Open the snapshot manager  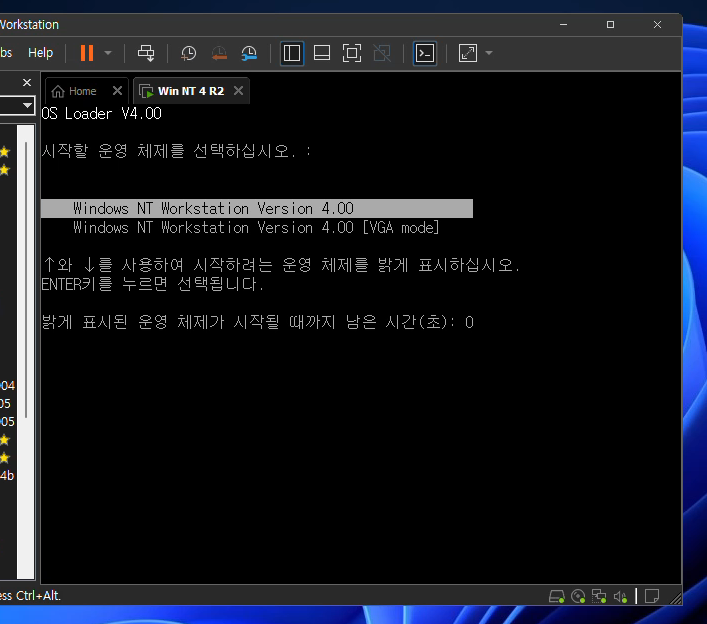249,53
